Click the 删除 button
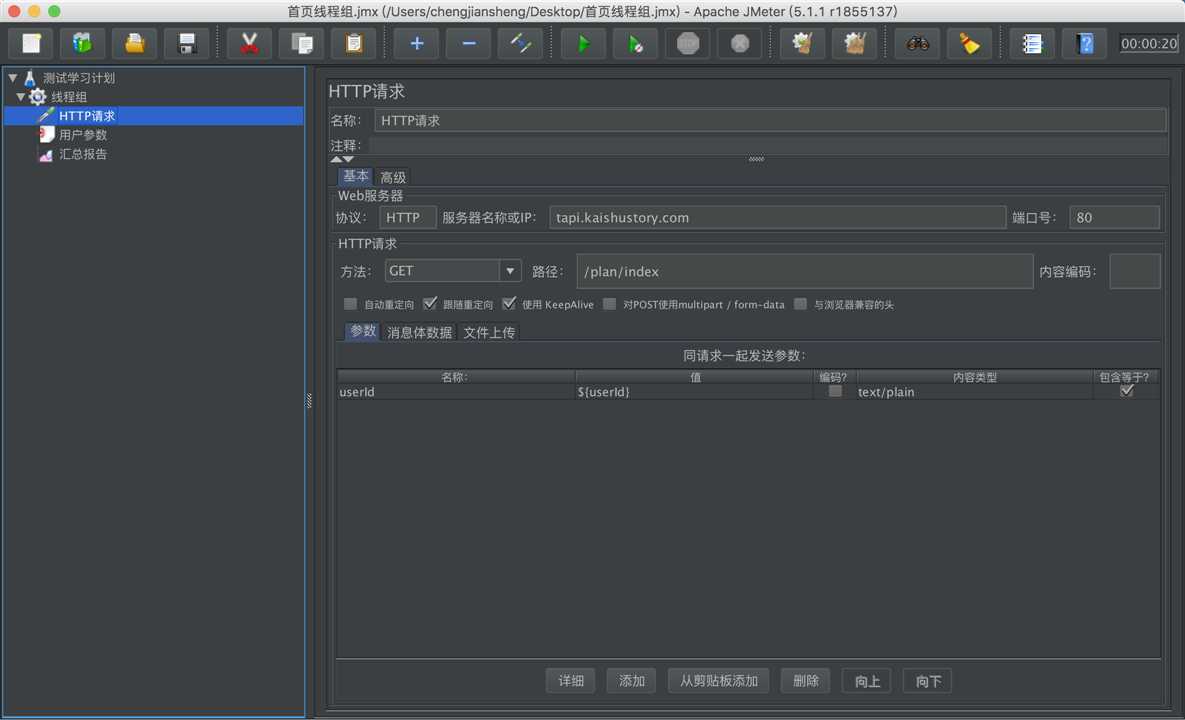Screen dimensions: 1185x720 pyautogui.click(x=806, y=681)
